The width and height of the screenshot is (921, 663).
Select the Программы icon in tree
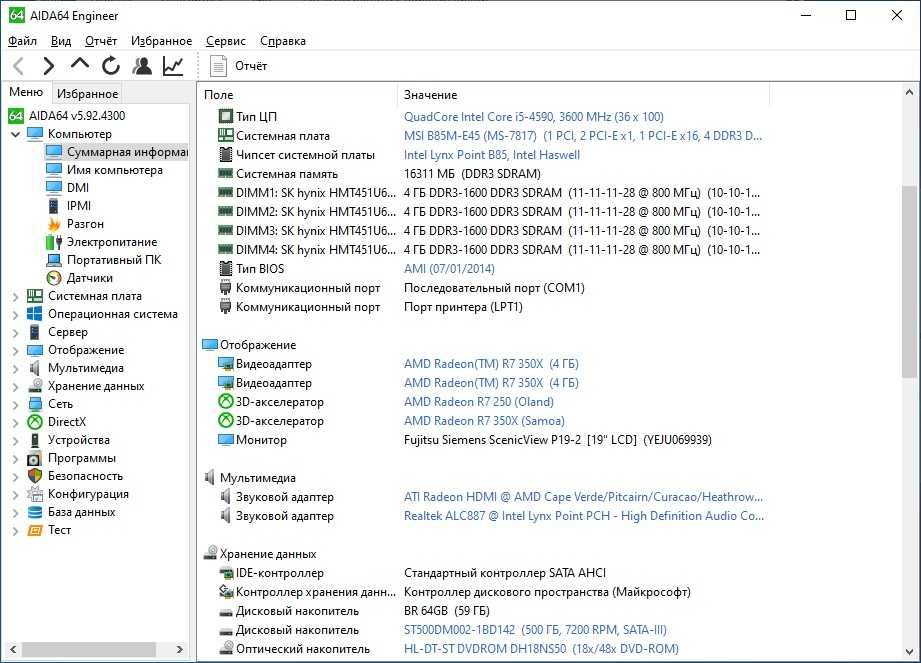click(x=35, y=458)
